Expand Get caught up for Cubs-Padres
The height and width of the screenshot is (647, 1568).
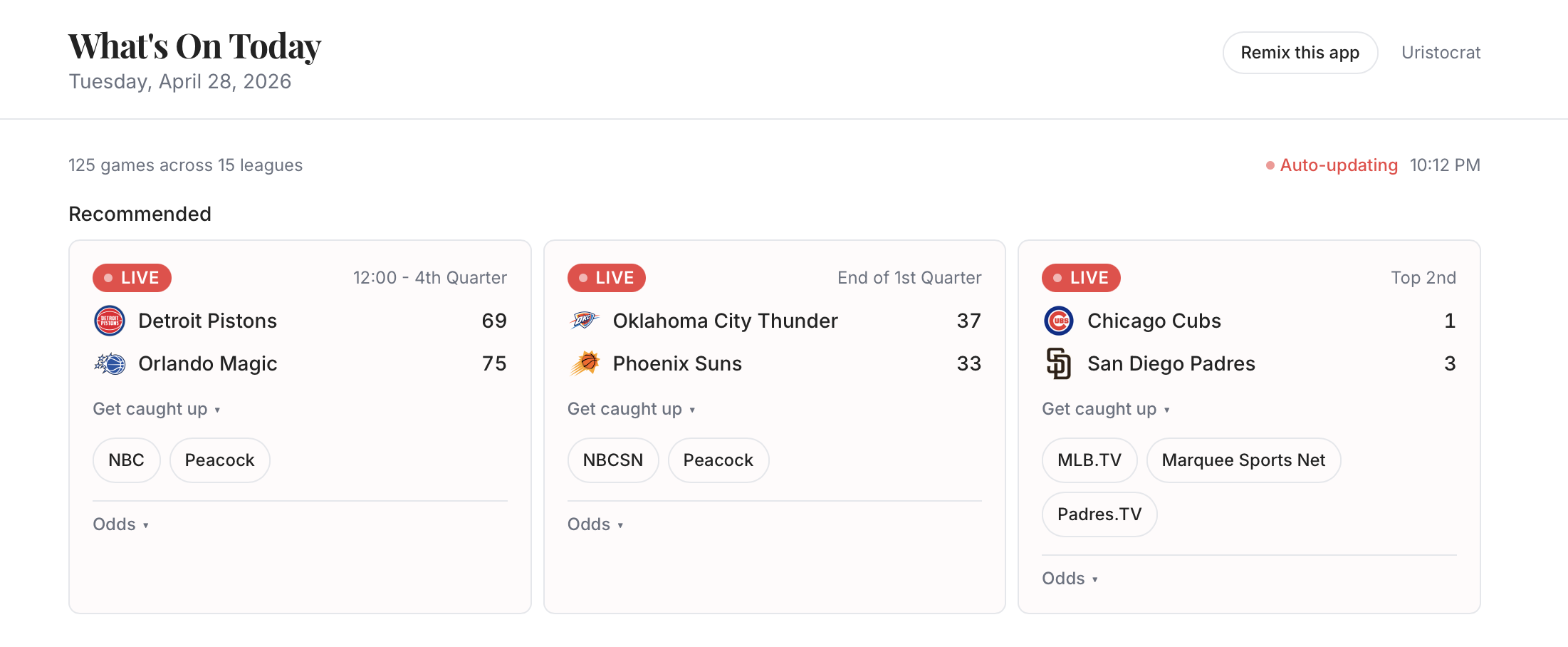[1106, 409]
